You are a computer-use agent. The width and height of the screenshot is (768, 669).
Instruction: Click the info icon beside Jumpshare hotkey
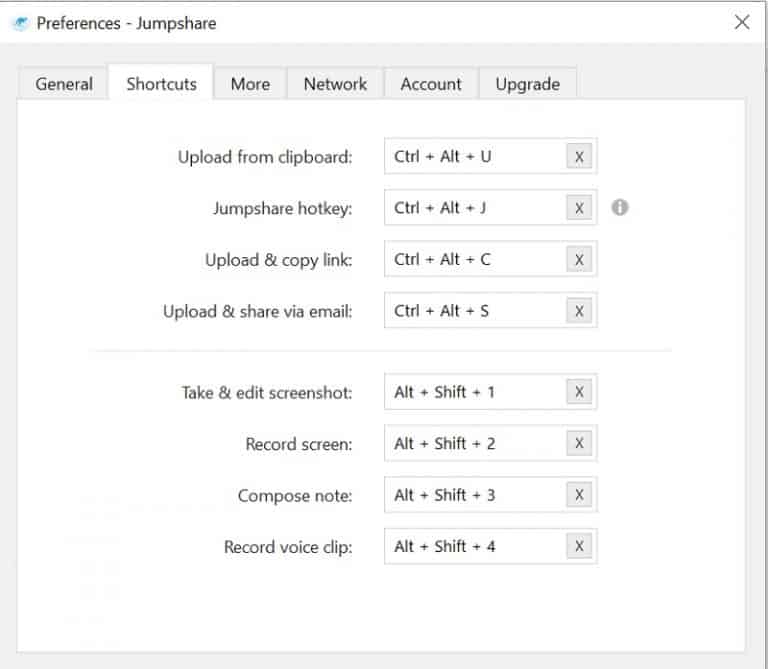click(x=620, y=208)
